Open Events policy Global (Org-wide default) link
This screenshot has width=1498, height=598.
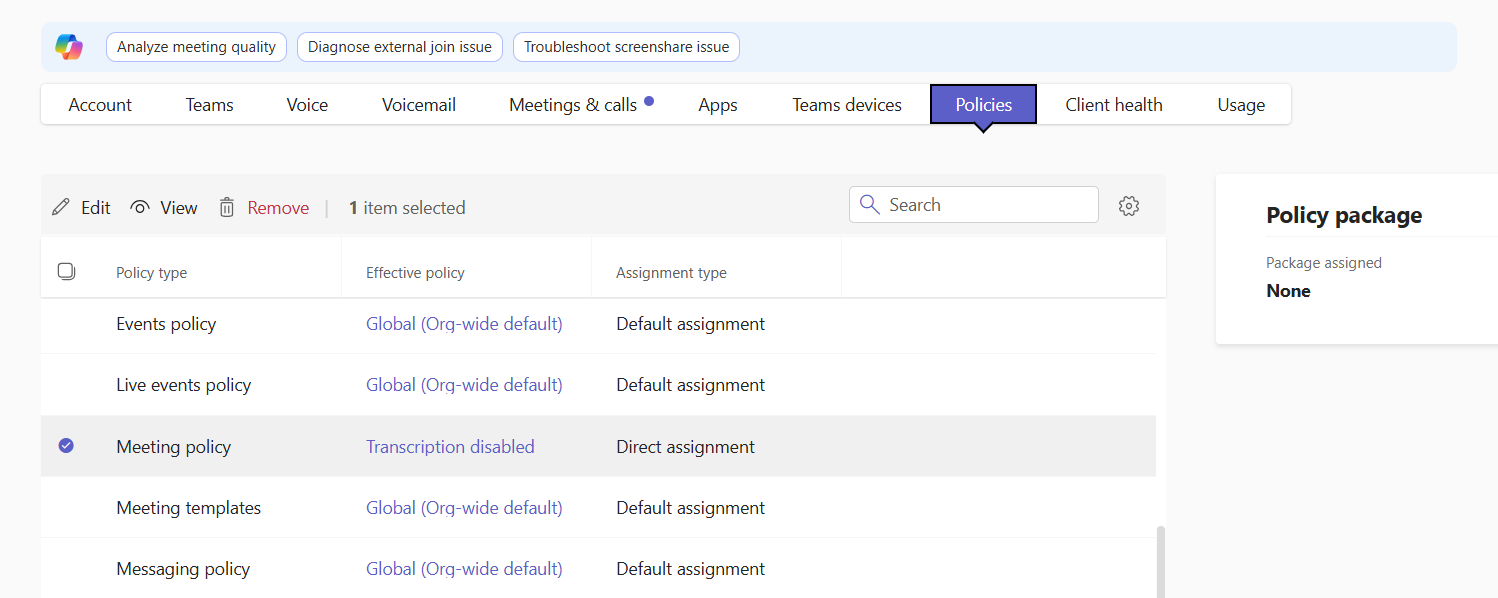coord(464,324)
